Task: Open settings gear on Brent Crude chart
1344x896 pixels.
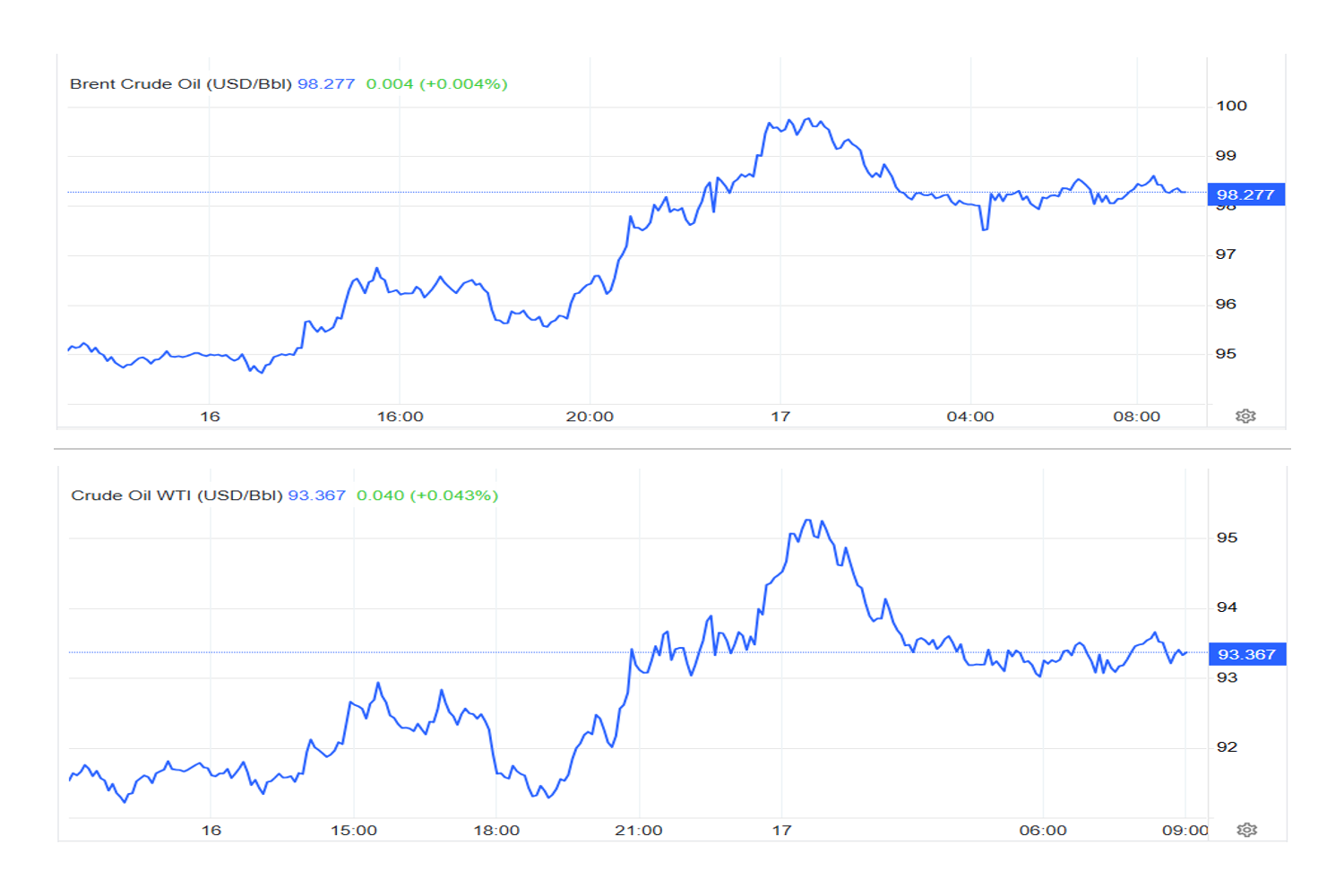Action: coord(1245,416)
